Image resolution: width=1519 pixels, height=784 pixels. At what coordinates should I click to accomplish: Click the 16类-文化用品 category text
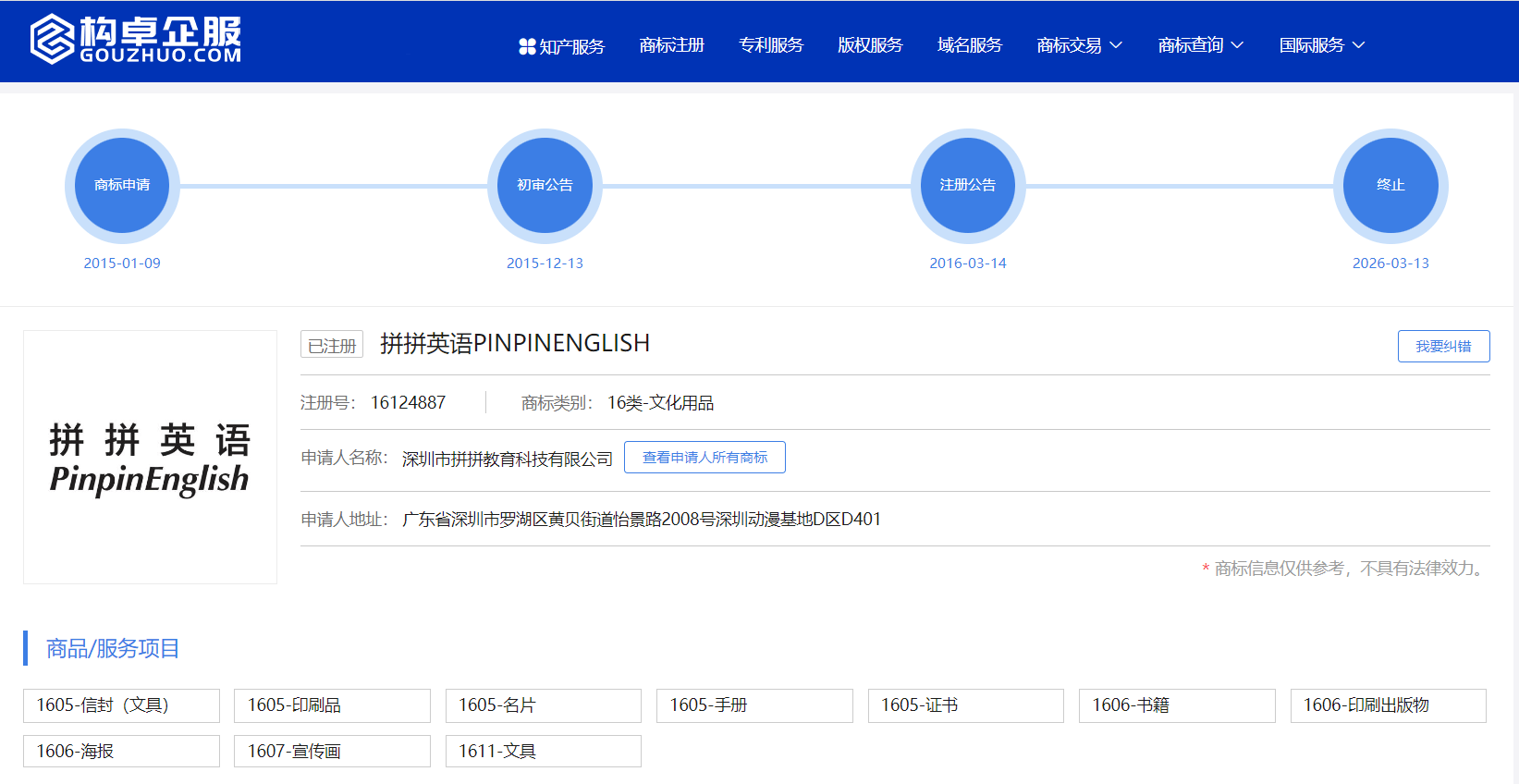(660, 403)
